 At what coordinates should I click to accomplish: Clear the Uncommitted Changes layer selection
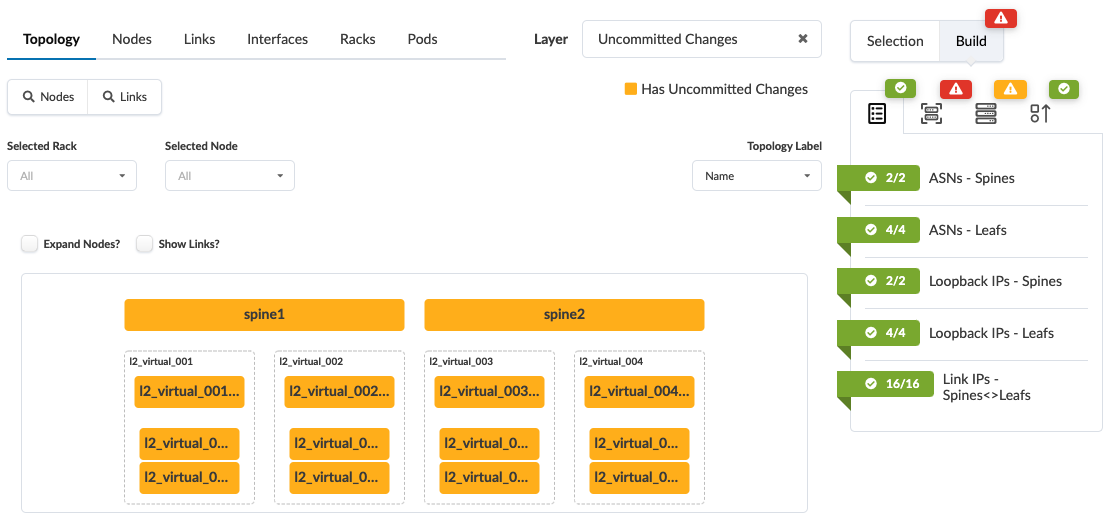point(802,39)
